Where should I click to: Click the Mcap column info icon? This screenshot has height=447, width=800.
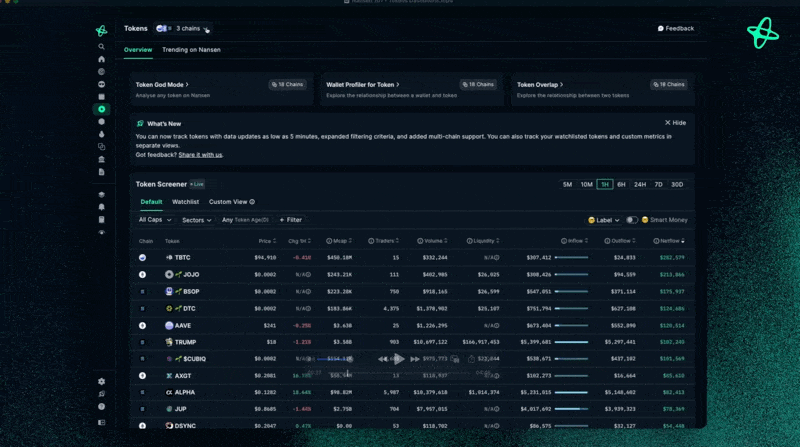click(329, 241)
